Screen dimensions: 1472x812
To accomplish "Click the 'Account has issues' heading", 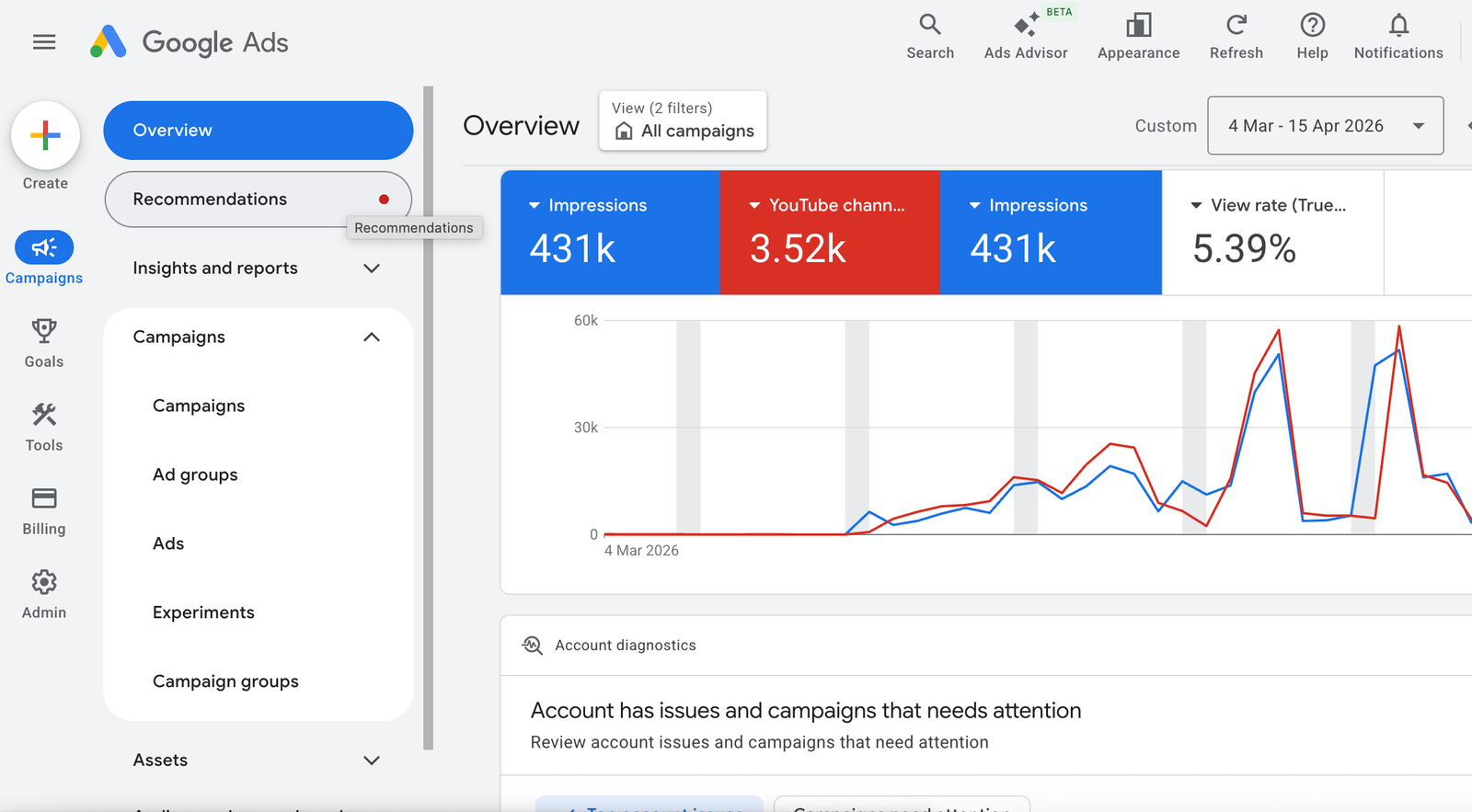I will [x=806, y=711].
